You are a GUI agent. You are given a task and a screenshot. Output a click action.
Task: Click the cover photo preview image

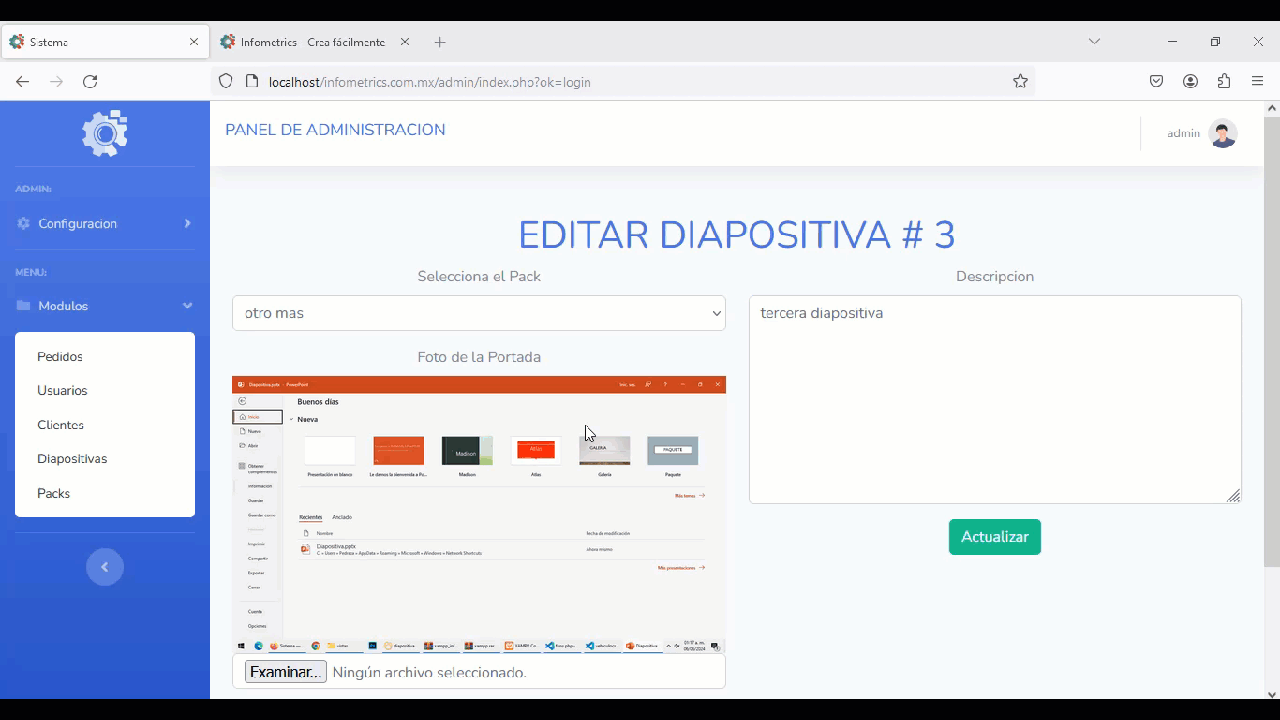479,514
